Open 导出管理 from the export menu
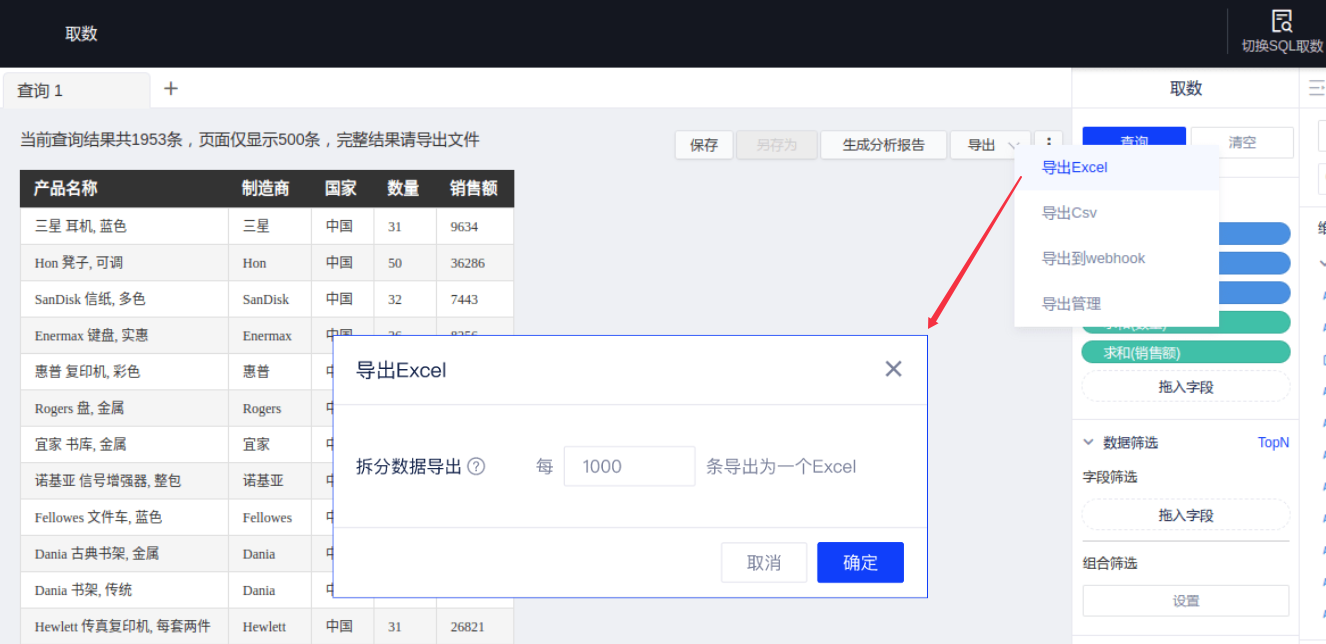Screen dimensions: 1326x644 1071,304
